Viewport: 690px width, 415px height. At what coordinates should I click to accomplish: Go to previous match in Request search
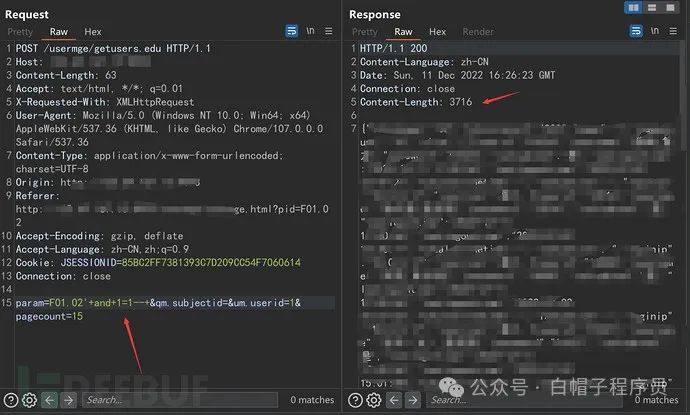(50, 400)
